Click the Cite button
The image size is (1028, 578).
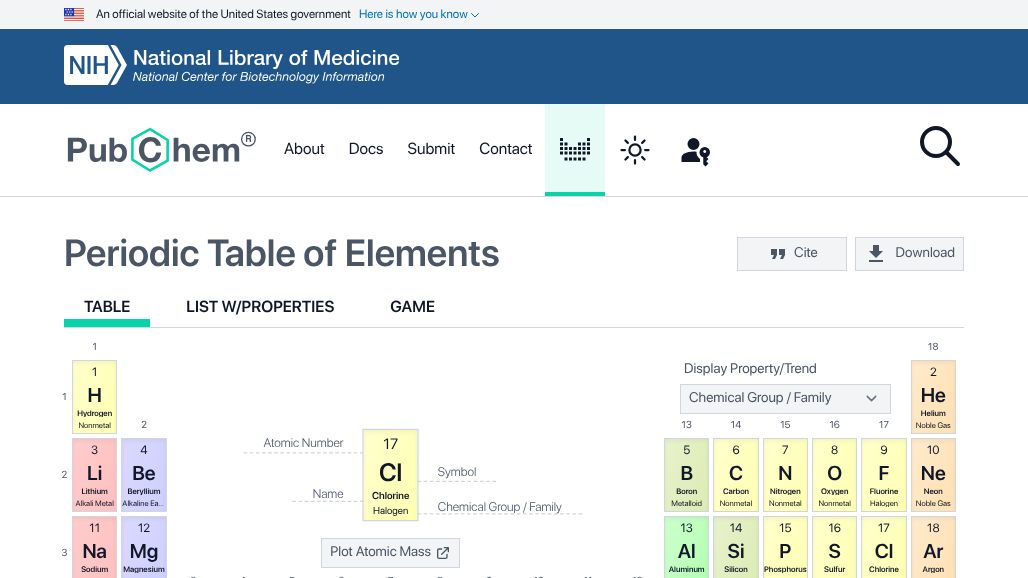(x=792, y=254)
